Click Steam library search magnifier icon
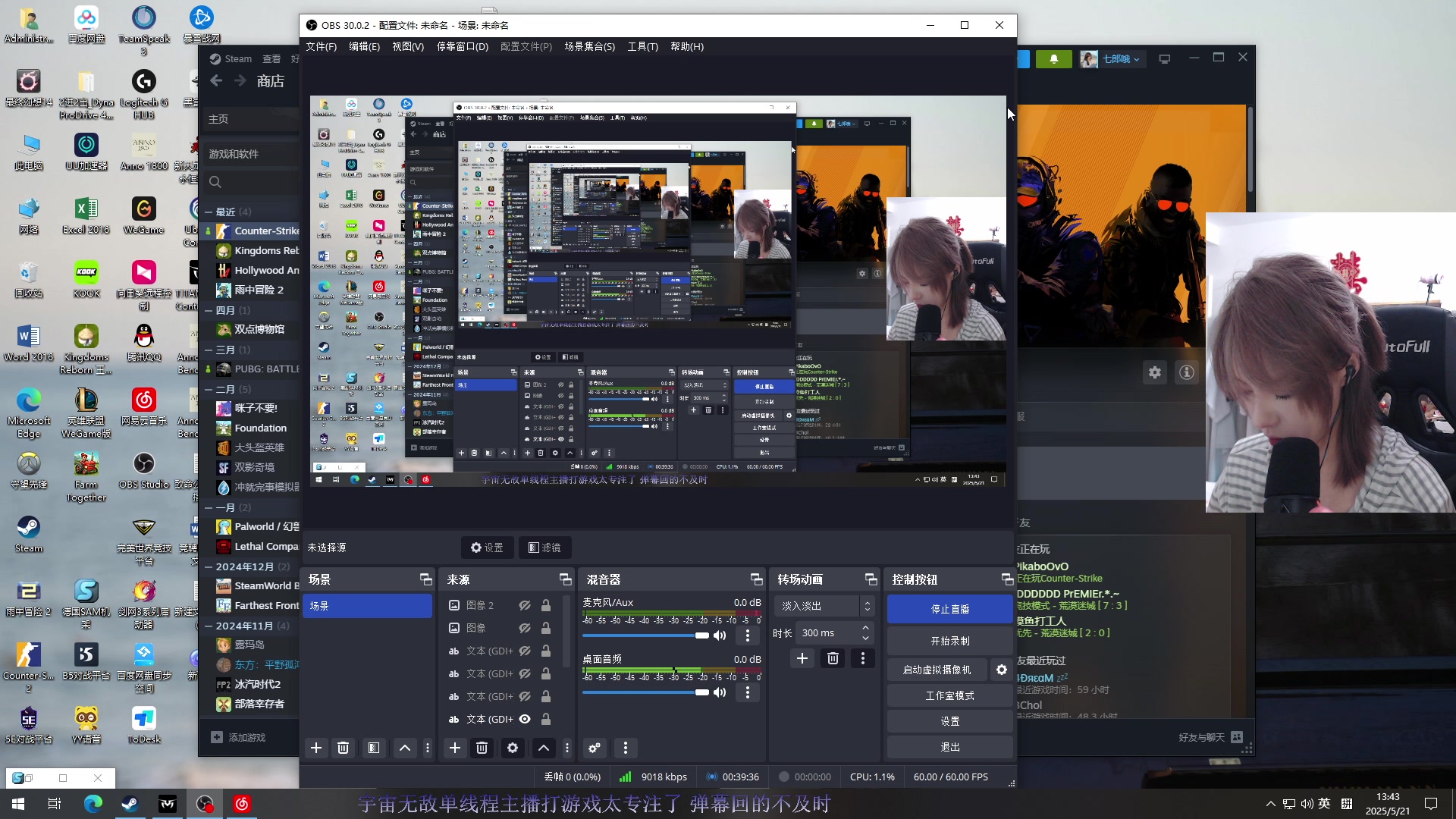 [215, 182]
